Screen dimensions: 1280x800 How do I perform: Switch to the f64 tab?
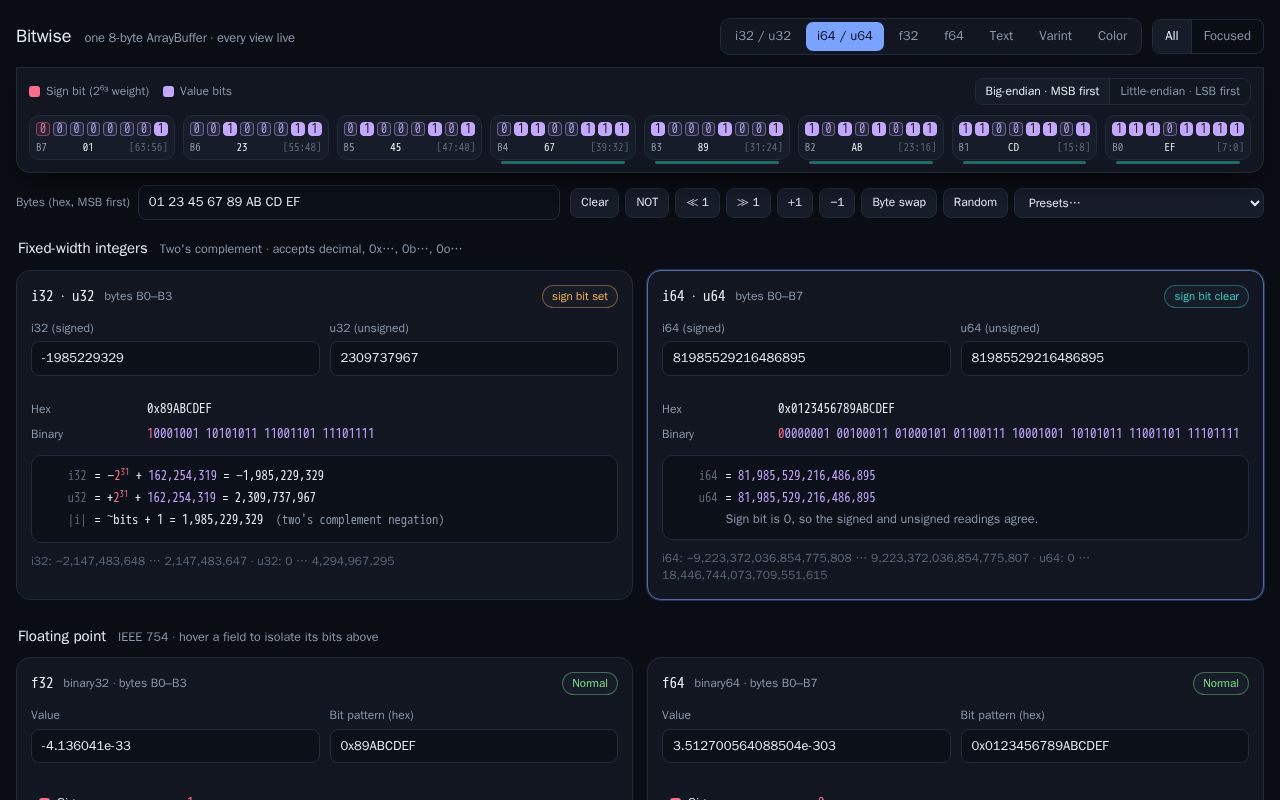pos(954,36)
